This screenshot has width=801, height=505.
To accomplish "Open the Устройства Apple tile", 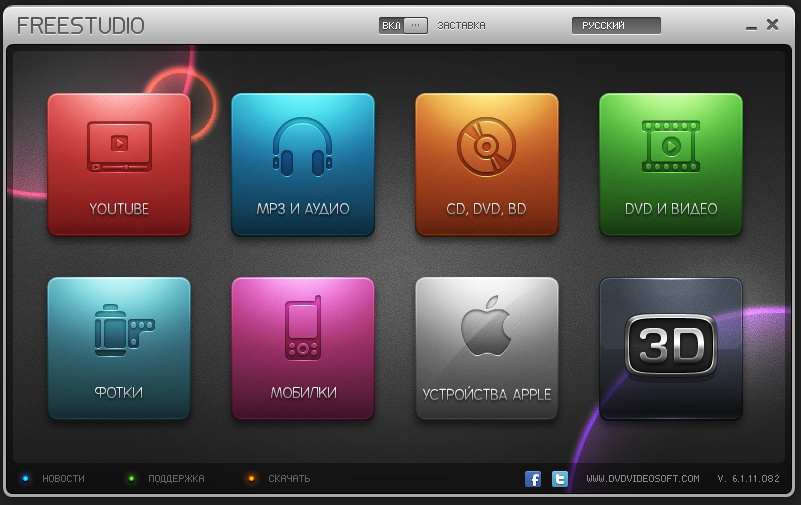I will [x=487, y=348].
